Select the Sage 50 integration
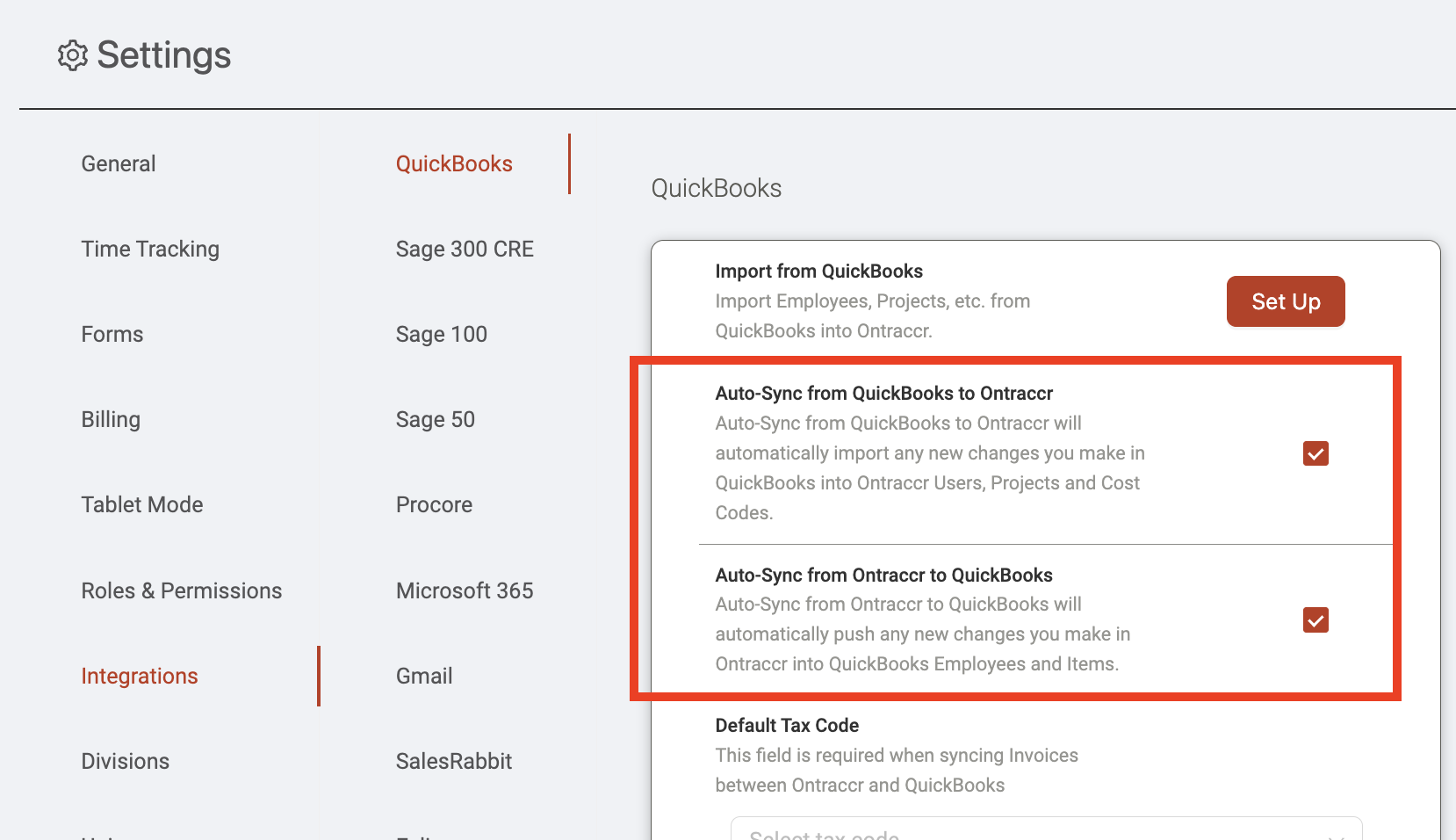This screenshot has width=1456, height=840. (x=436, y=419)
